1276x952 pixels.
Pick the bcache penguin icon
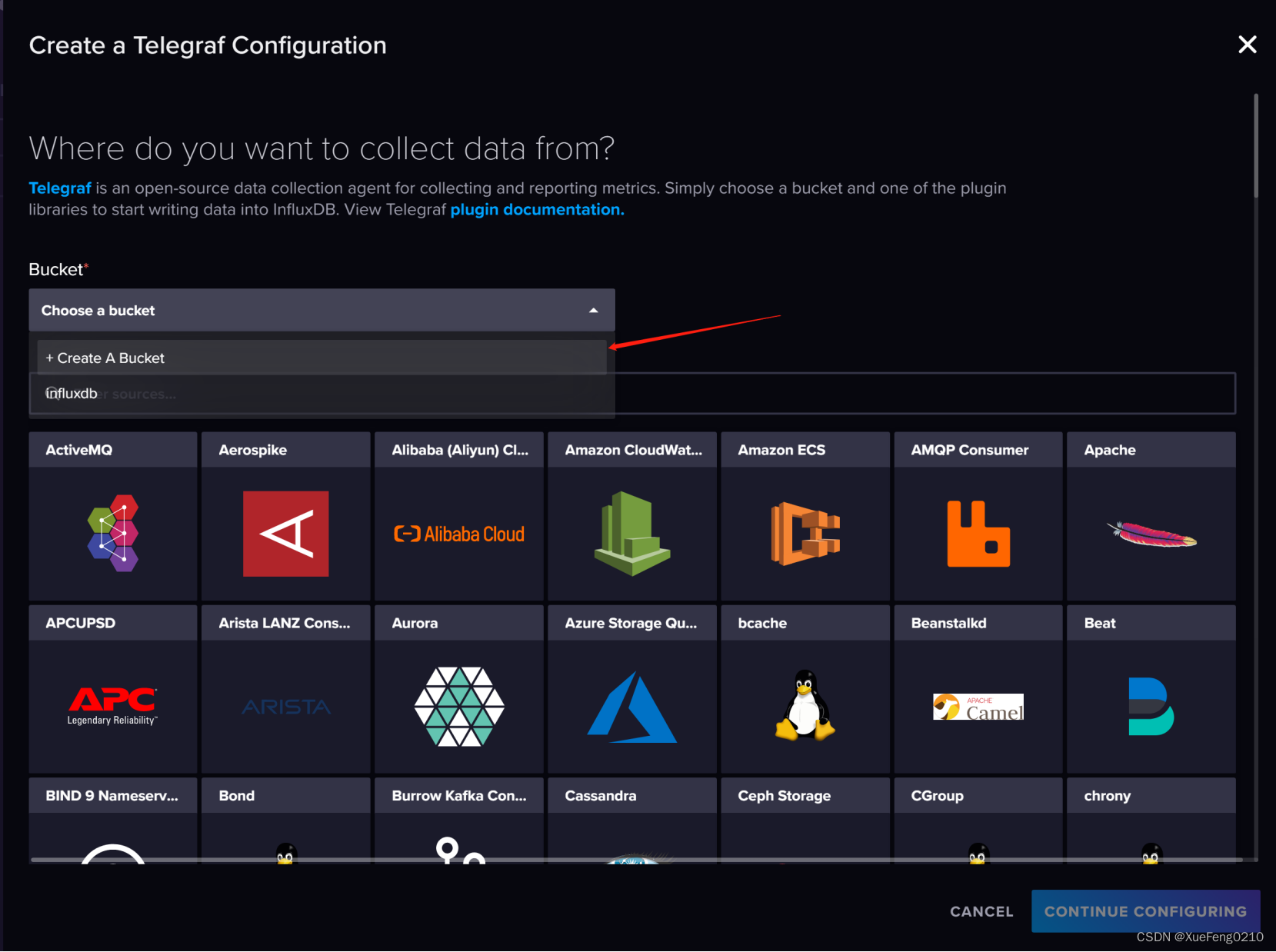(805, 705)
